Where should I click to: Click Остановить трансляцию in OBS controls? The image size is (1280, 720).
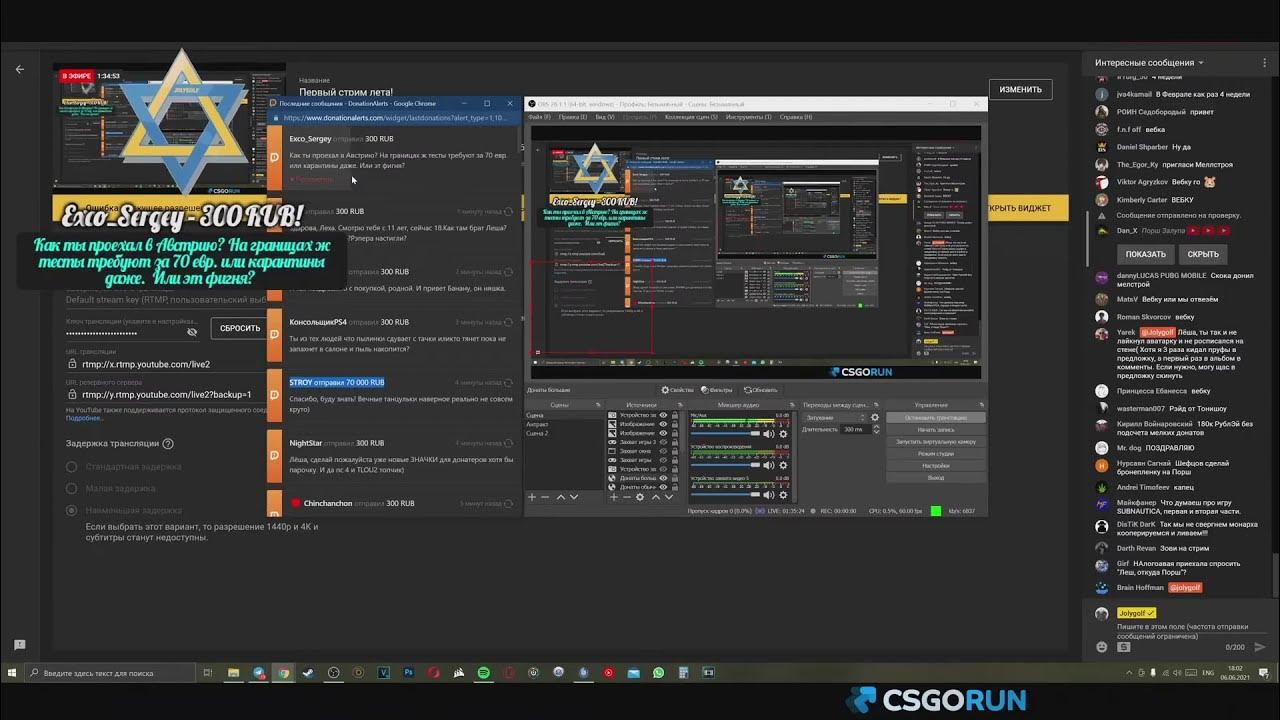[935, 417]
